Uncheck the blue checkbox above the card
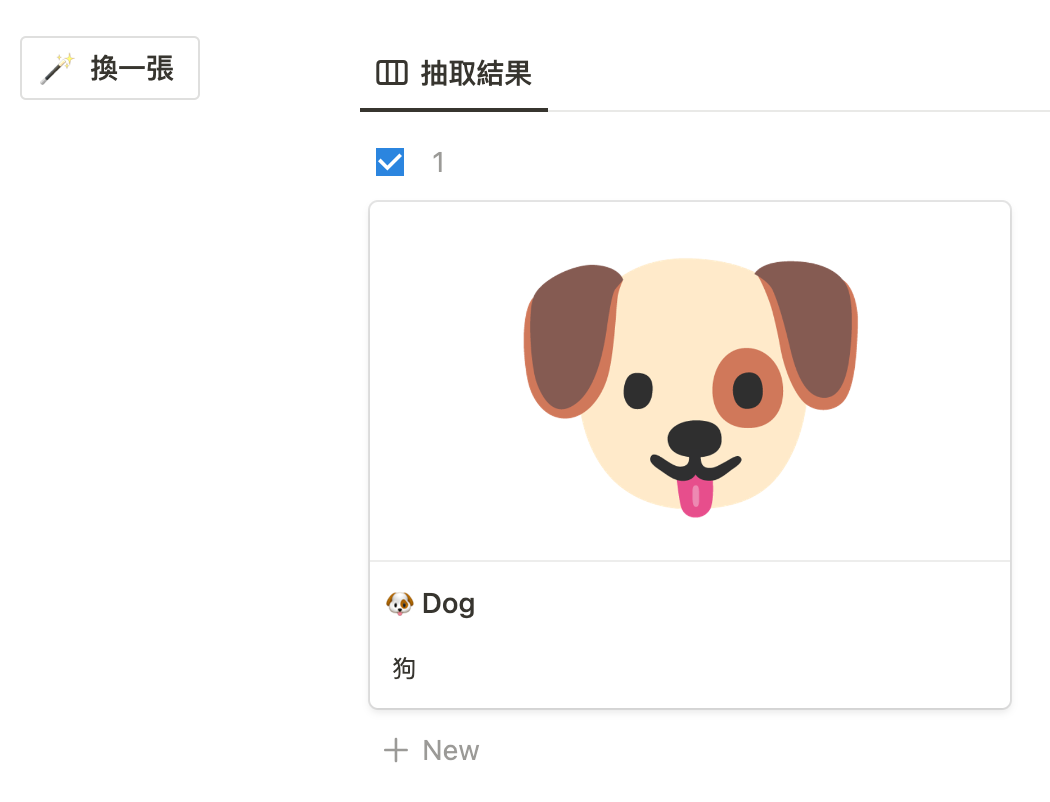 (389, 161)
